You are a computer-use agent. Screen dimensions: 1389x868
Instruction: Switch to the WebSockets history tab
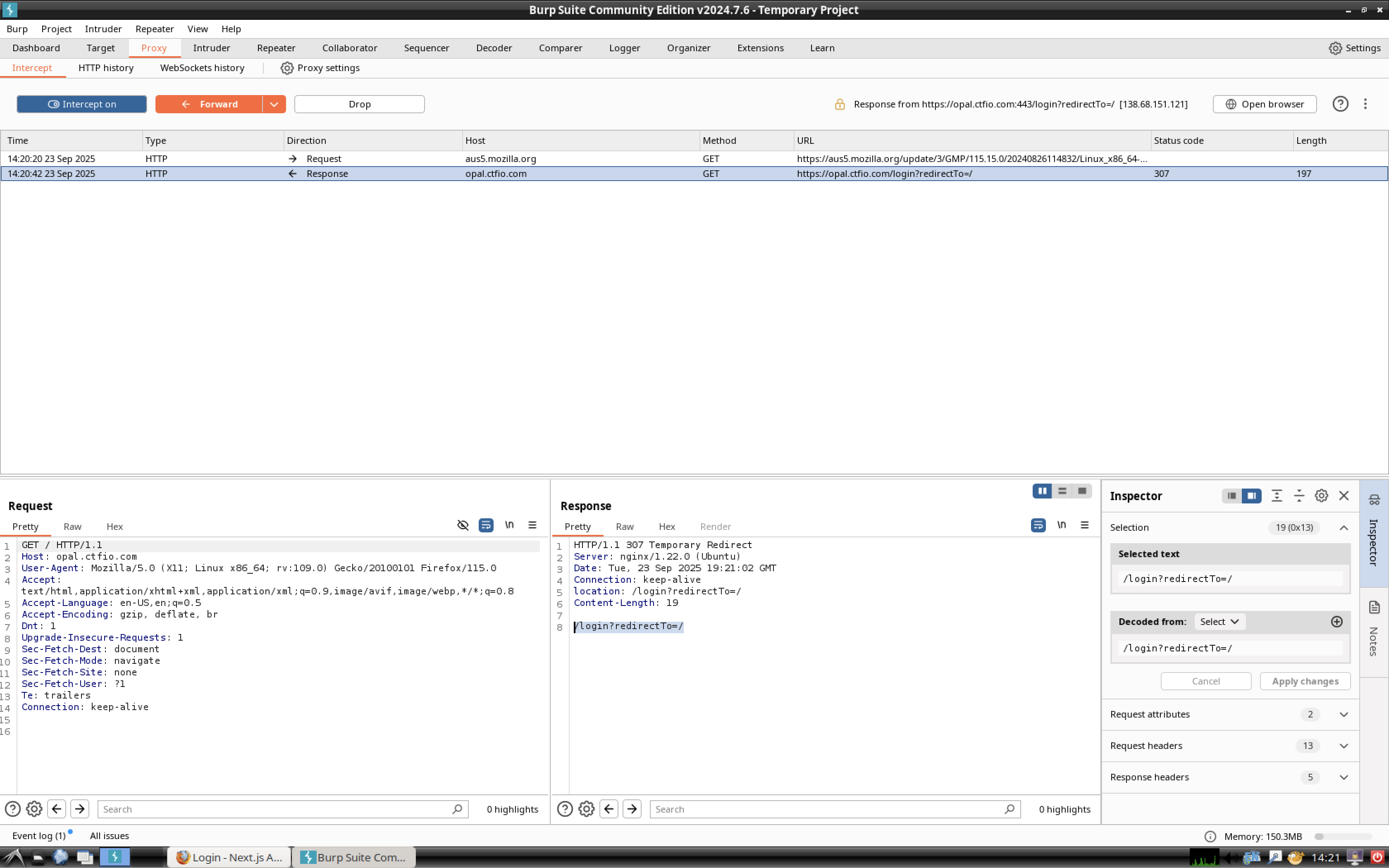pyautogui.click(x=202, y=68)
